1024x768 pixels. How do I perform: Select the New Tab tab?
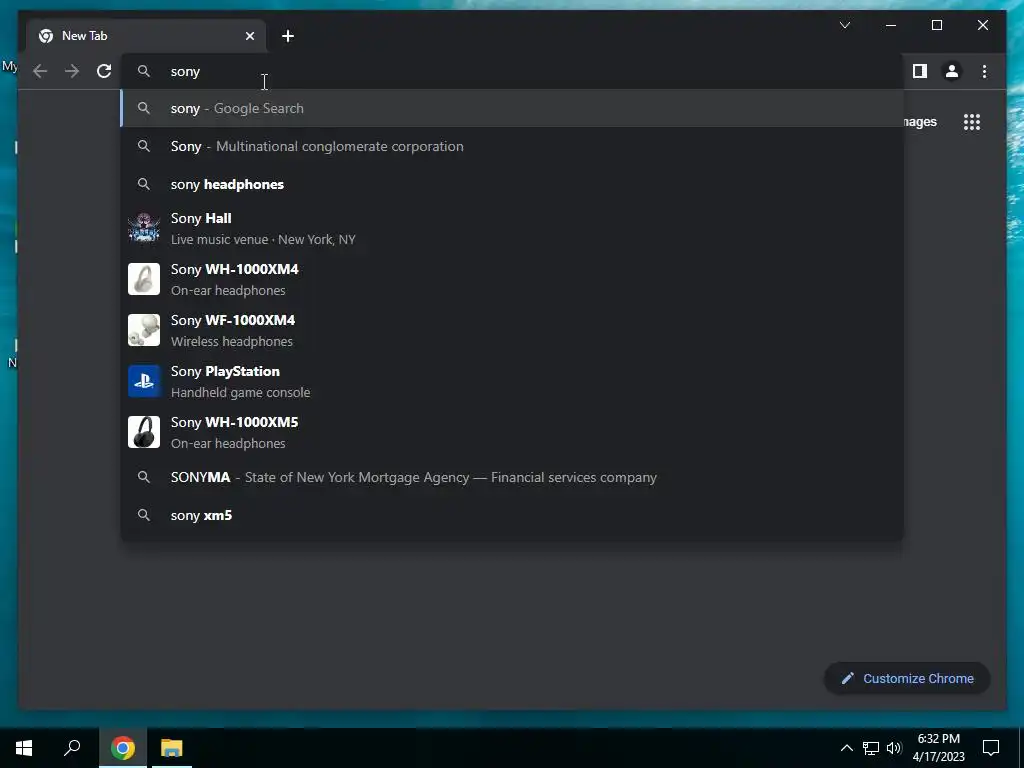tap(146, 36)
